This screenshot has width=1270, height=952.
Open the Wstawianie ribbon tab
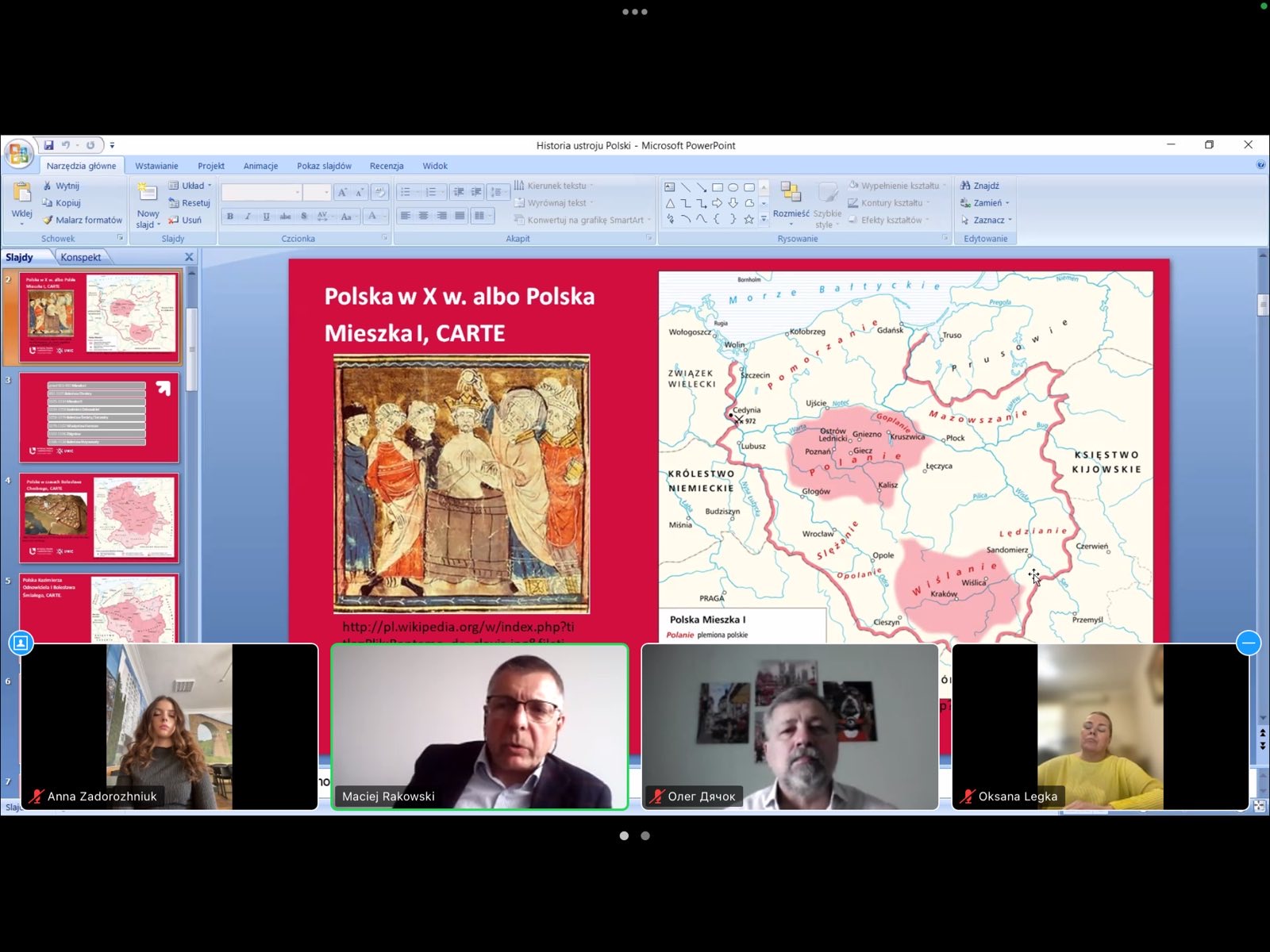coord(156,166)
